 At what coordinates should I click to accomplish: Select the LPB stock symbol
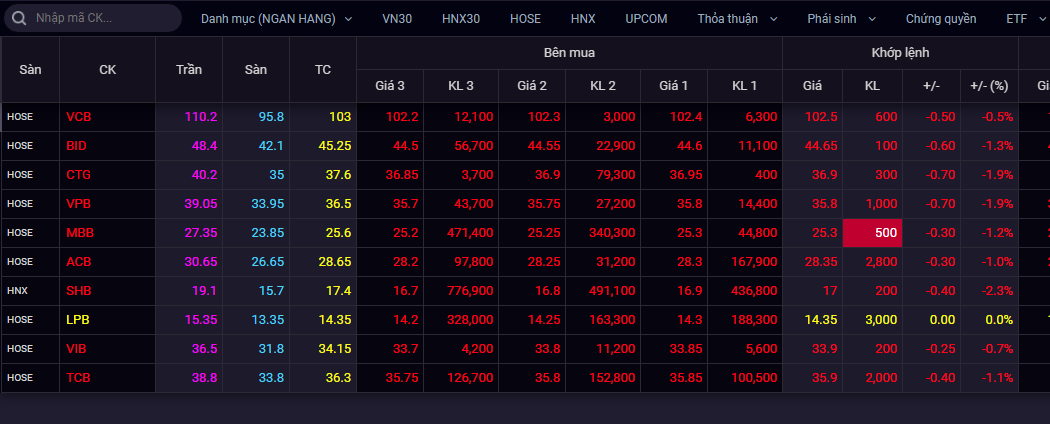point(78,320)
